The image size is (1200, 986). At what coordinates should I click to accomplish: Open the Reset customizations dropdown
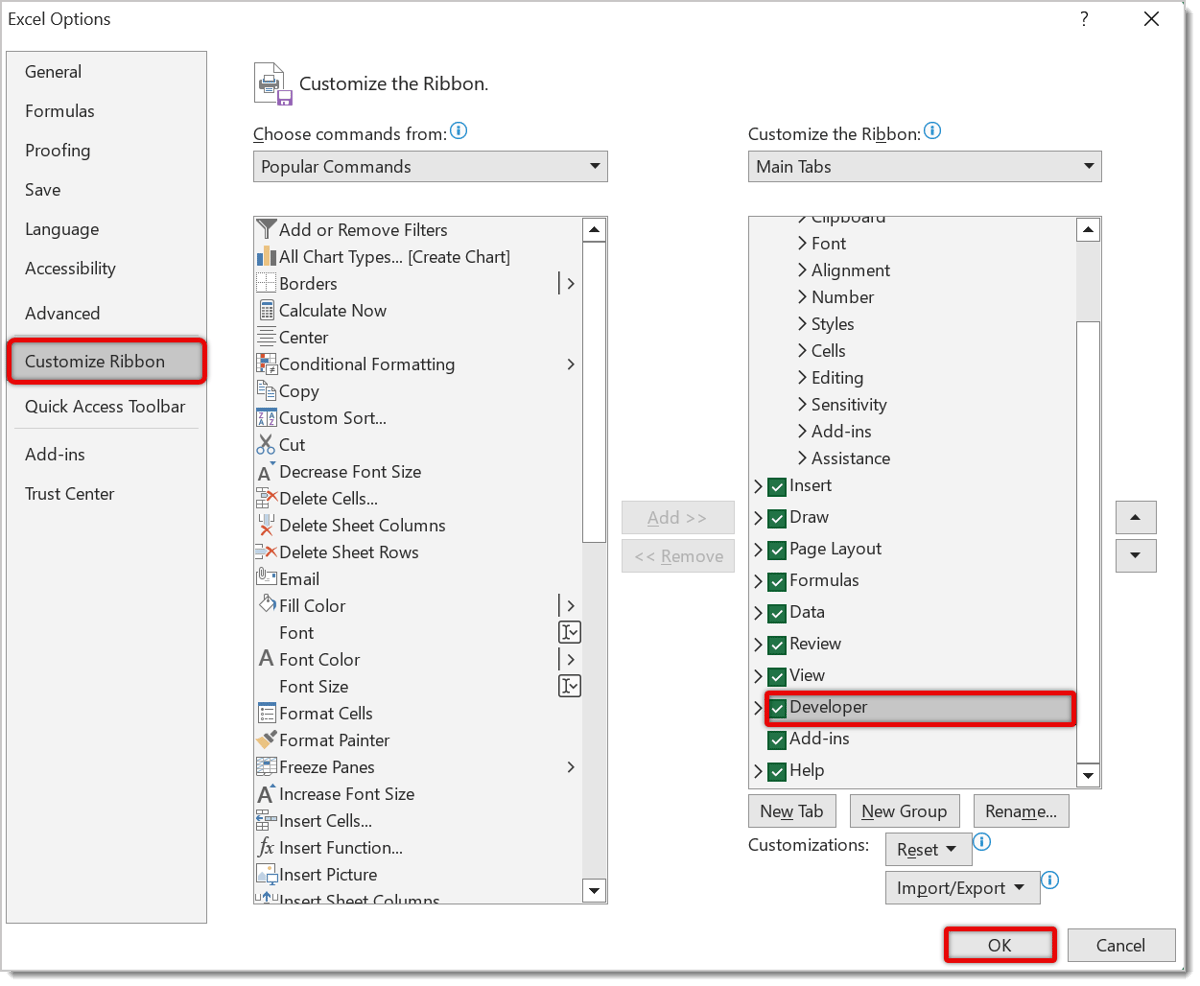point(928,850)
